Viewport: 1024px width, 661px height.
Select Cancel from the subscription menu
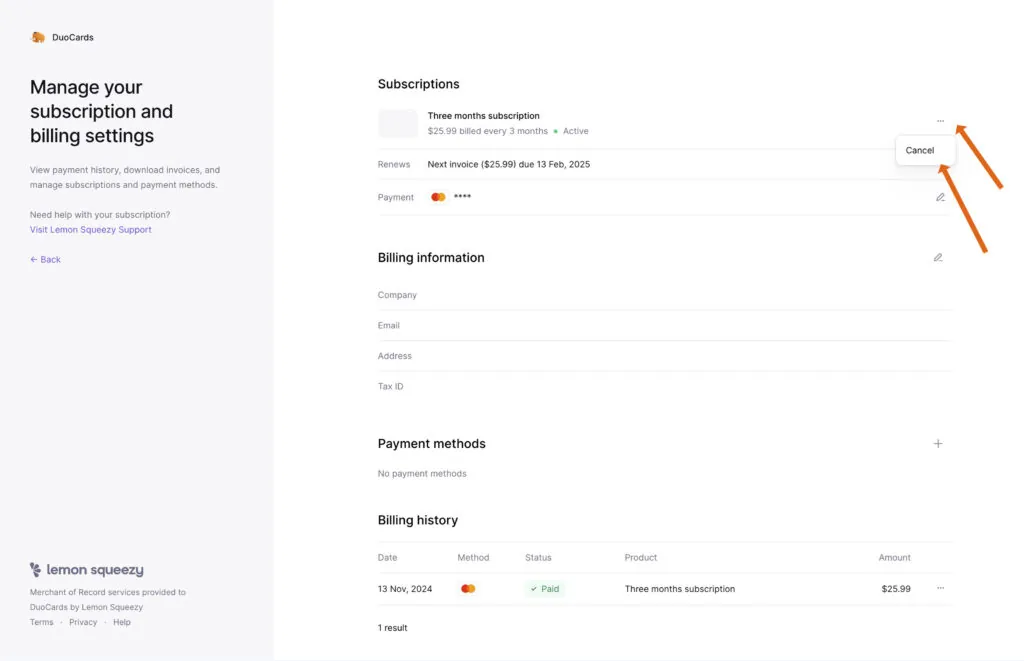pyautogui.click(x=920, y=150)
